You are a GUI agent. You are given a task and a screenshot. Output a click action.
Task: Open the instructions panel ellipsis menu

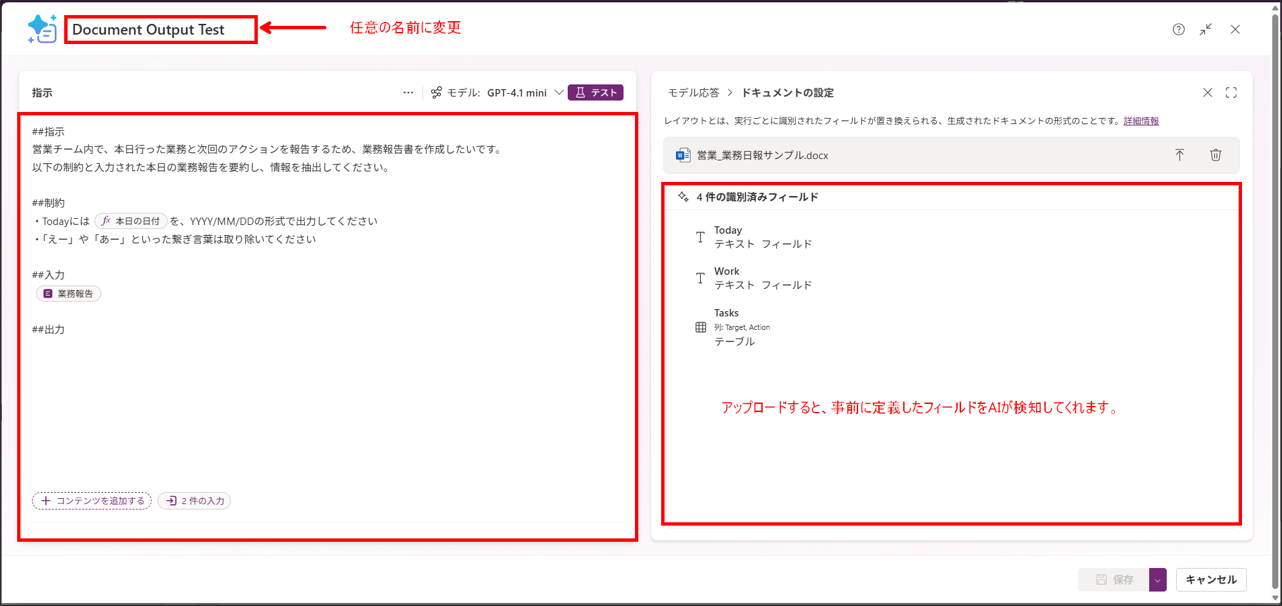pos(408,93)
